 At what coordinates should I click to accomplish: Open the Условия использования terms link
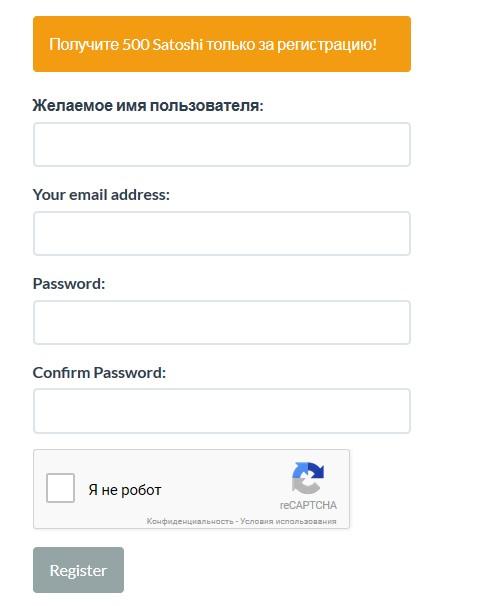click(x=288, y=521)
